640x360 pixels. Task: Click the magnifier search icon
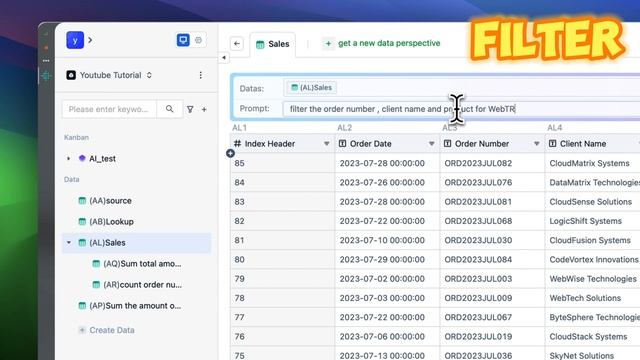pos(169,109)
